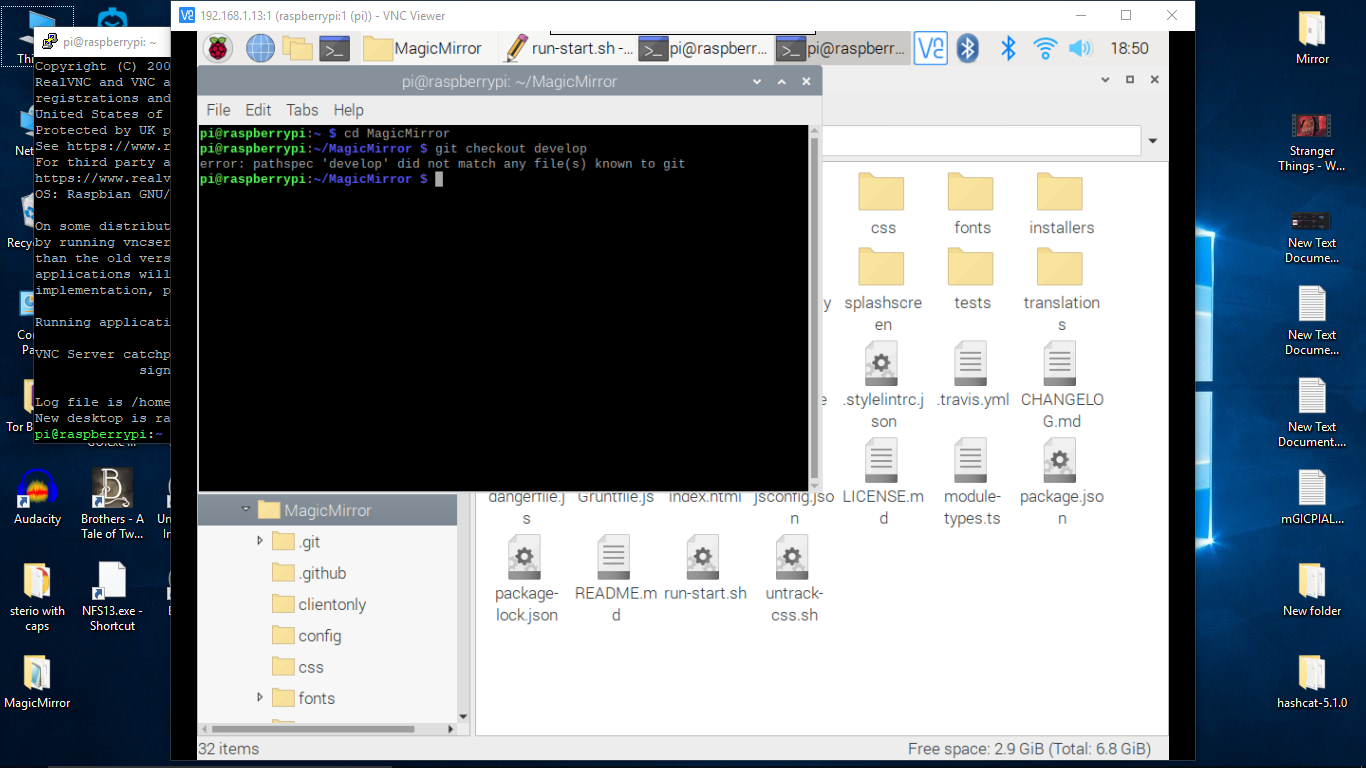Open the address bar dropdown
Screen dimensions: 1366x768
point(1153,140)
